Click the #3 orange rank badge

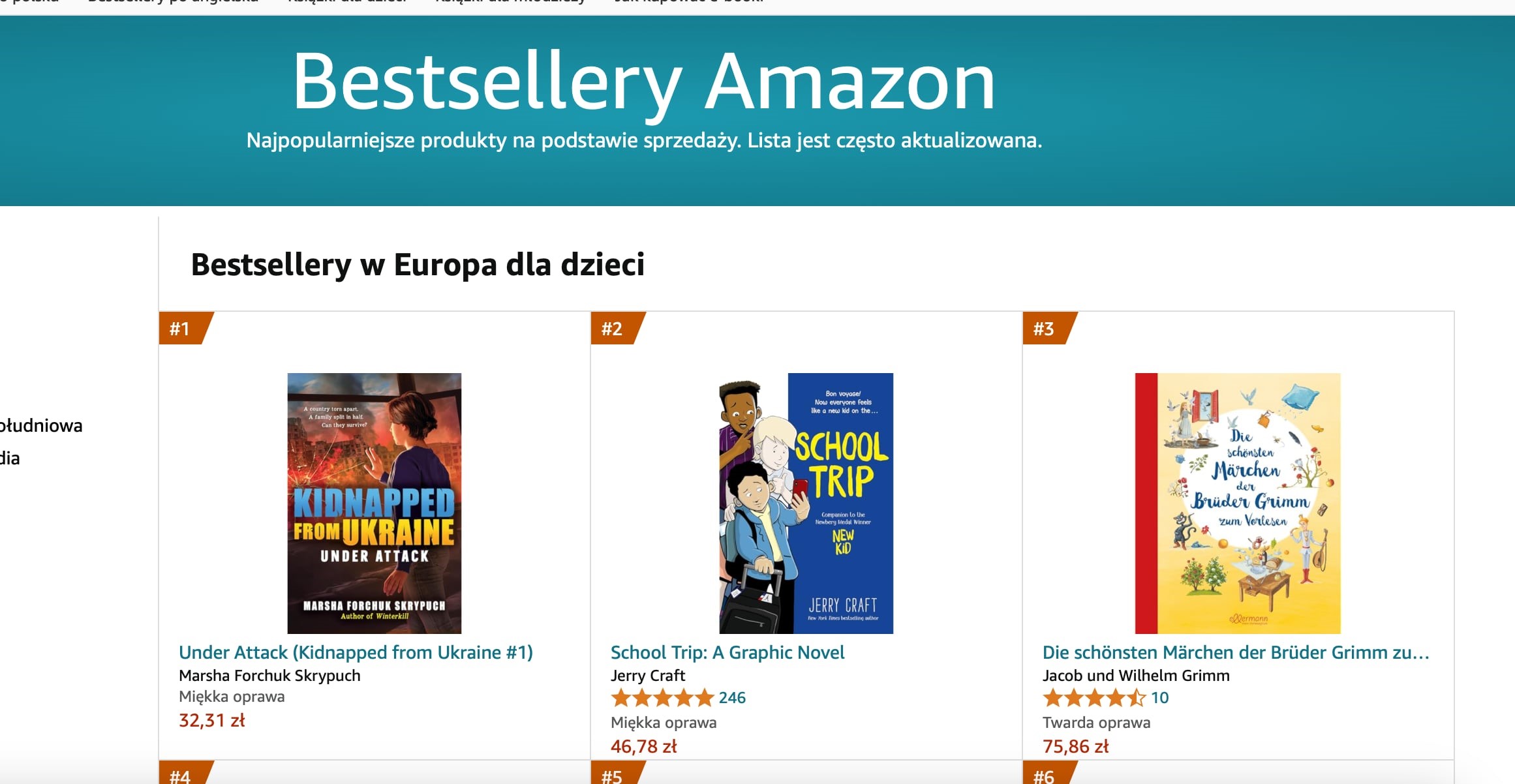pyautogui.click(x=1045, y=329)
